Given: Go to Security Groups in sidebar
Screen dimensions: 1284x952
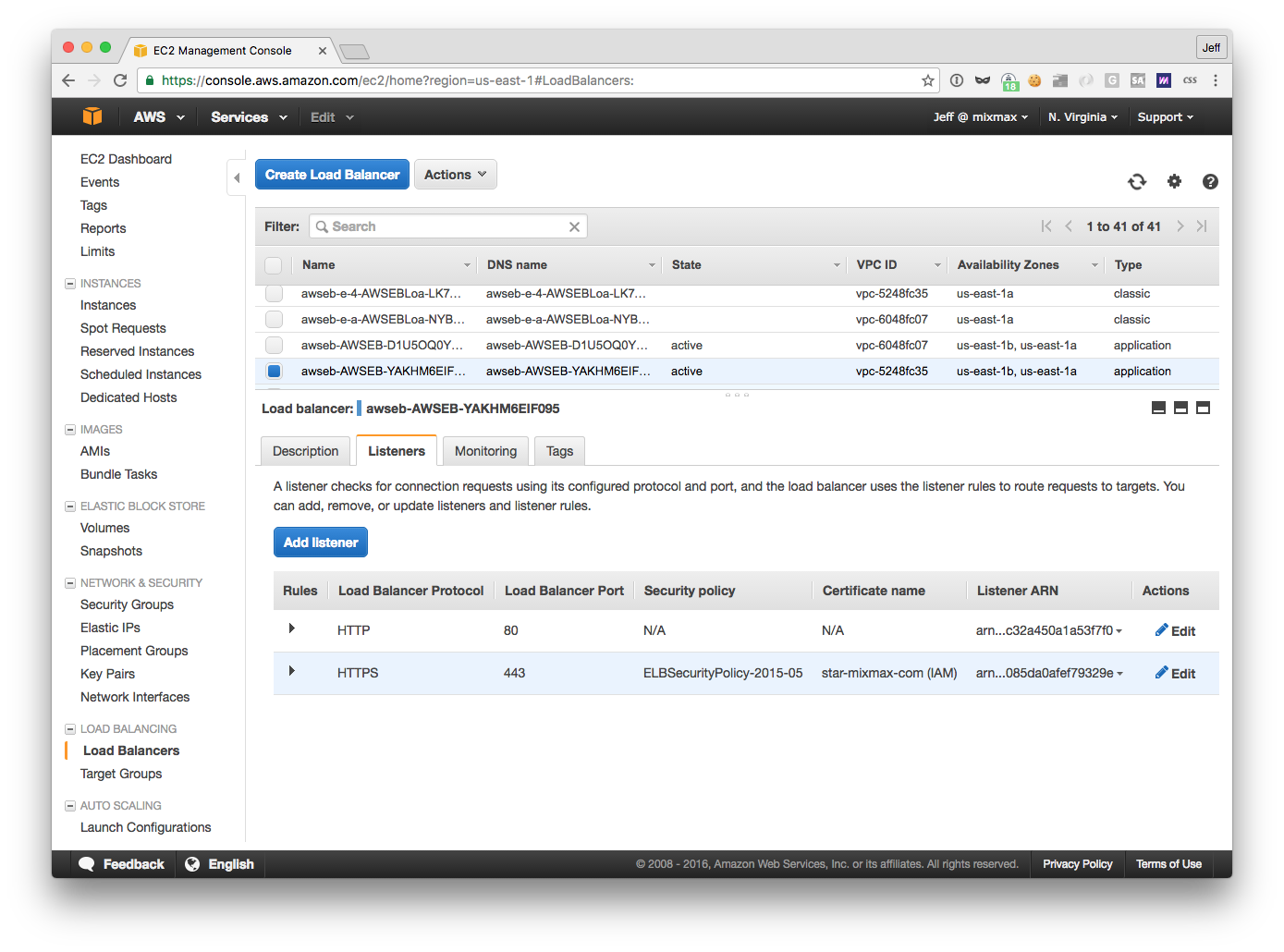Looking at the screenshot, I should coord(127,604).
